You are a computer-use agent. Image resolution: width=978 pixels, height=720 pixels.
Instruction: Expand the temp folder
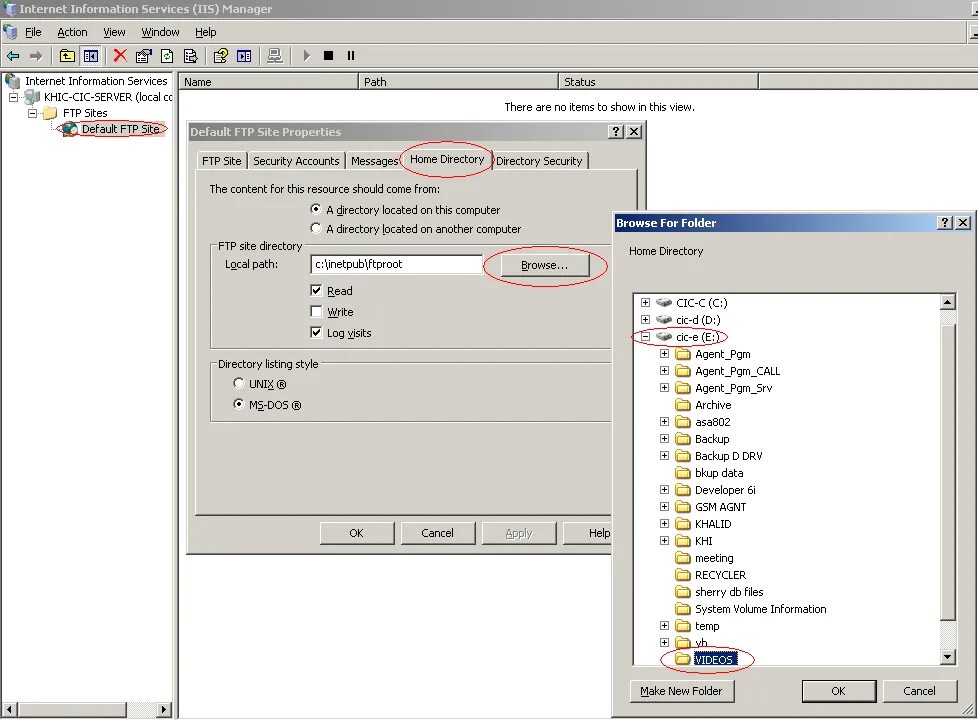[664, 626]
